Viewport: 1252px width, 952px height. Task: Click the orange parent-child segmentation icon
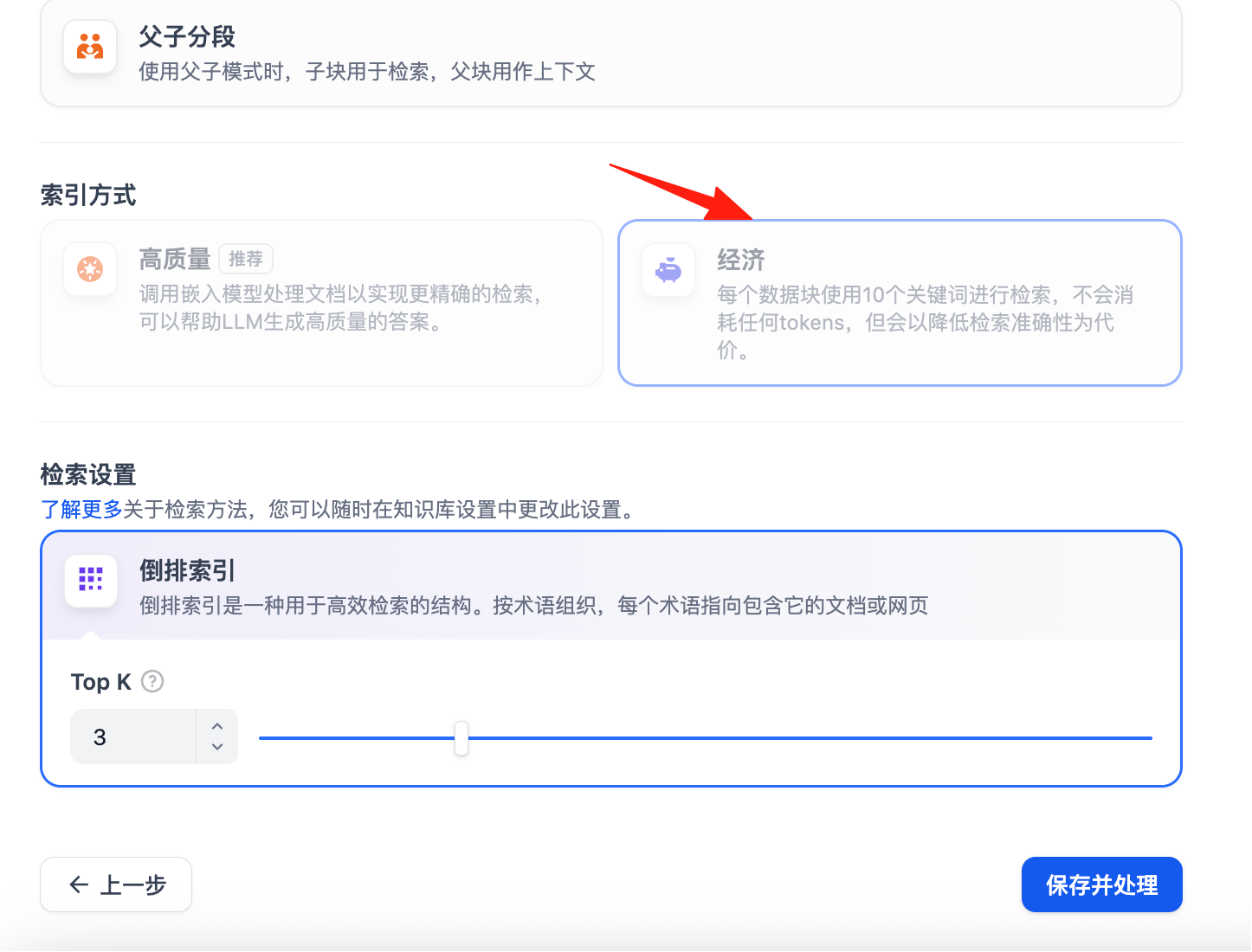[90, 47]
